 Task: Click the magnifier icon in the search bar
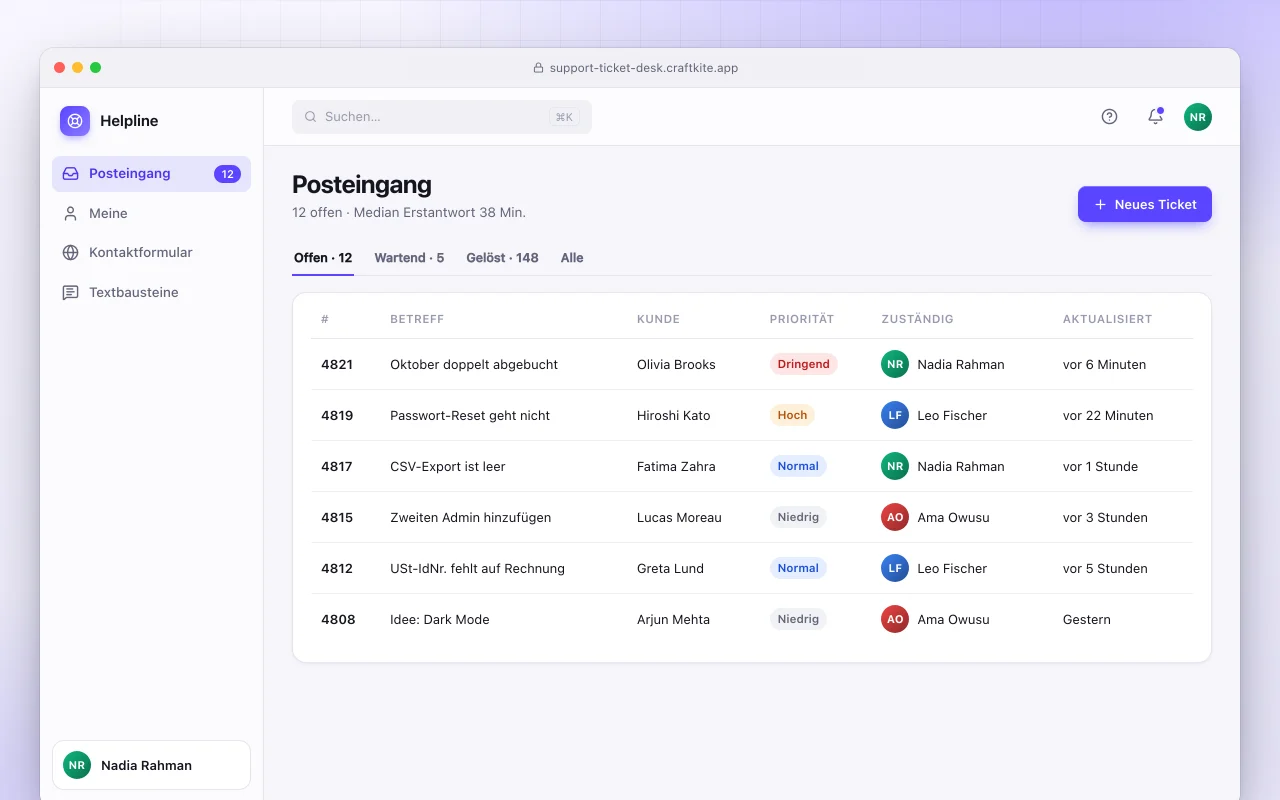pyautogui.click(x=311, y=117)
